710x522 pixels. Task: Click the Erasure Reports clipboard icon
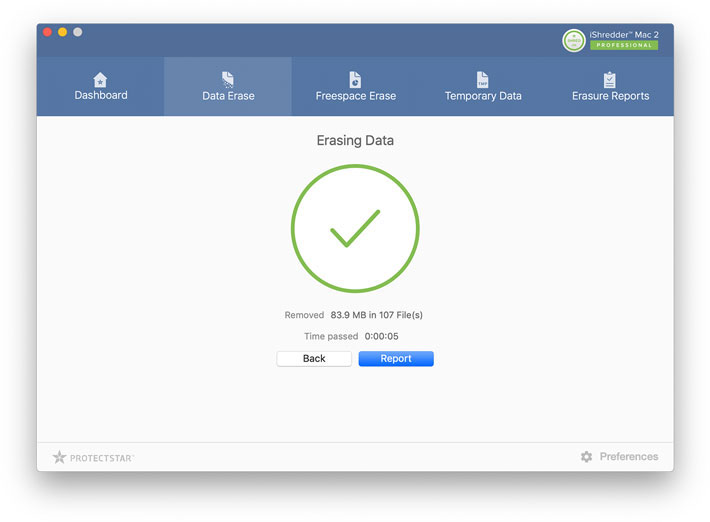pyautogui.click(x=610, y=79)
